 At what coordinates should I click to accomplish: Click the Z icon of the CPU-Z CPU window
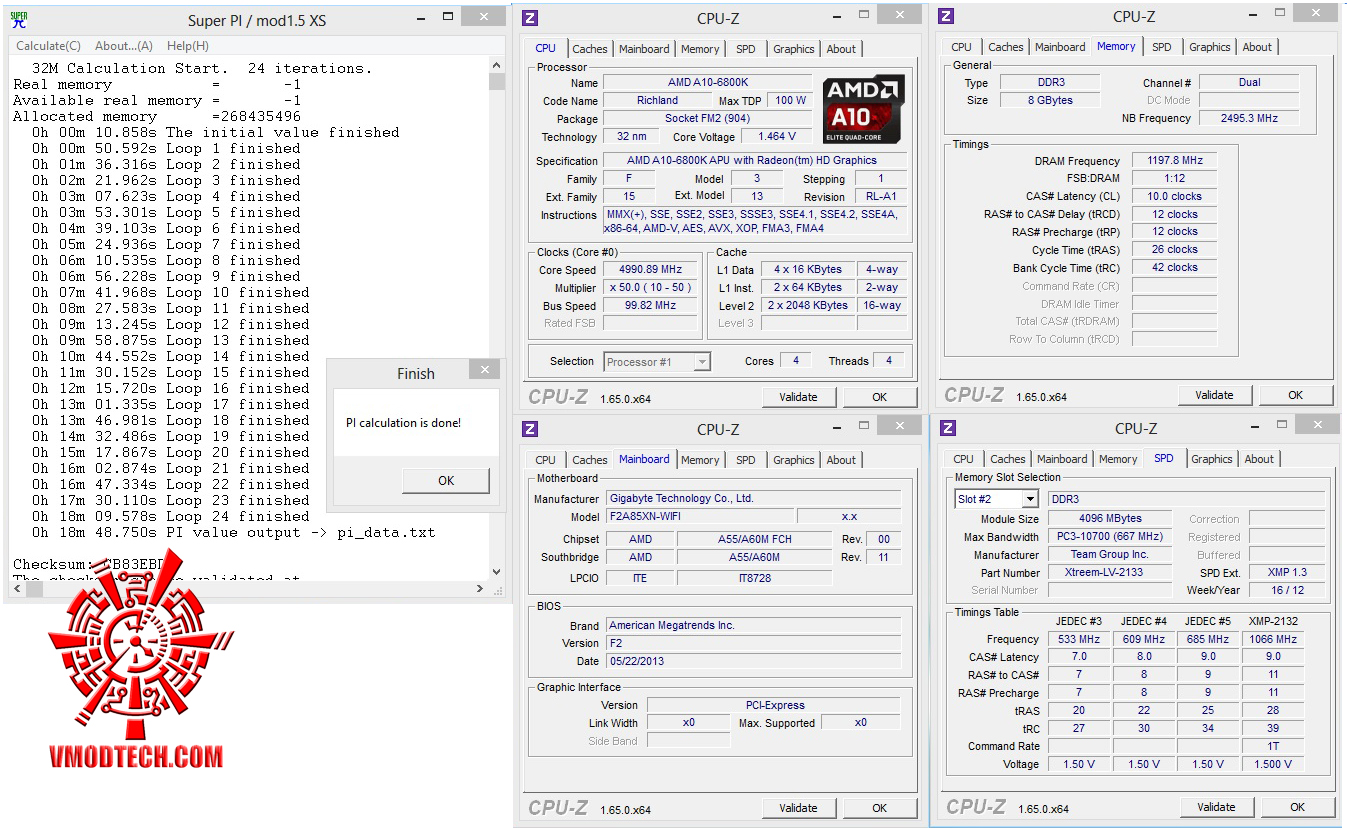tap(530, 17)
